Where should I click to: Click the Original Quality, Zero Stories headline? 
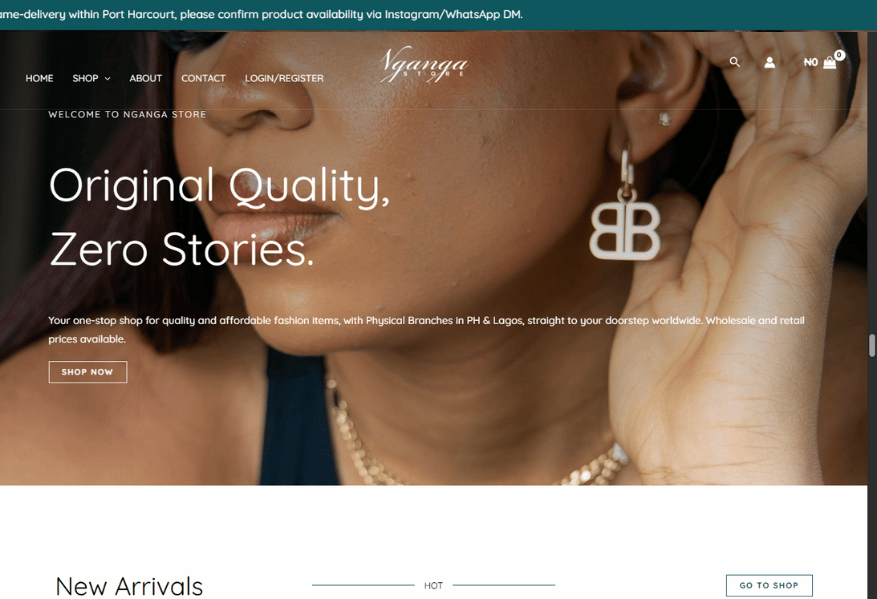pyautogui.click(x=219, y=217)
